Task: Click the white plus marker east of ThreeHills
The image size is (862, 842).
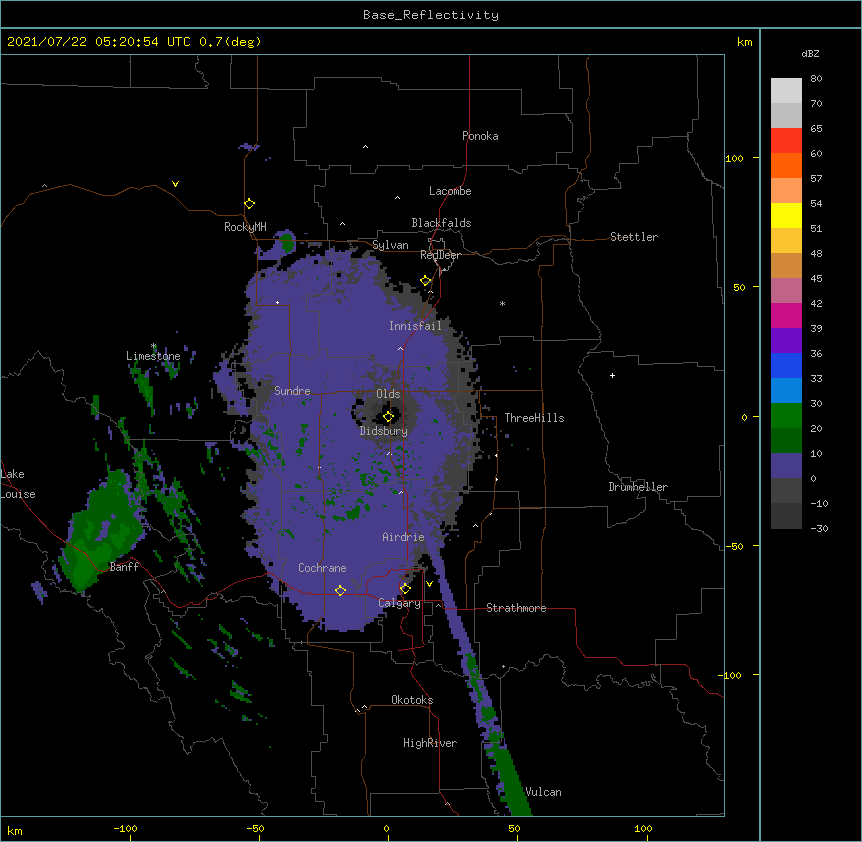Action: [x=612, y=375]
